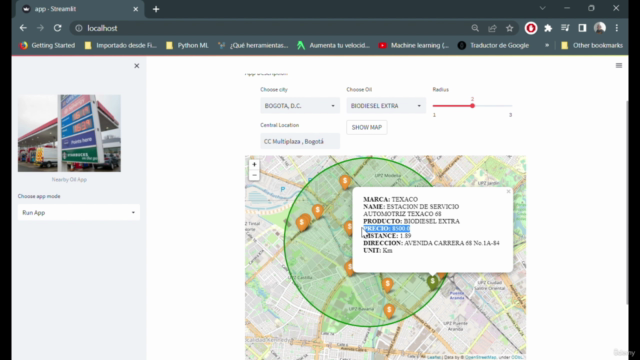Click the page vertical scrollbar

pyautogui.click(x=627, y=202)
